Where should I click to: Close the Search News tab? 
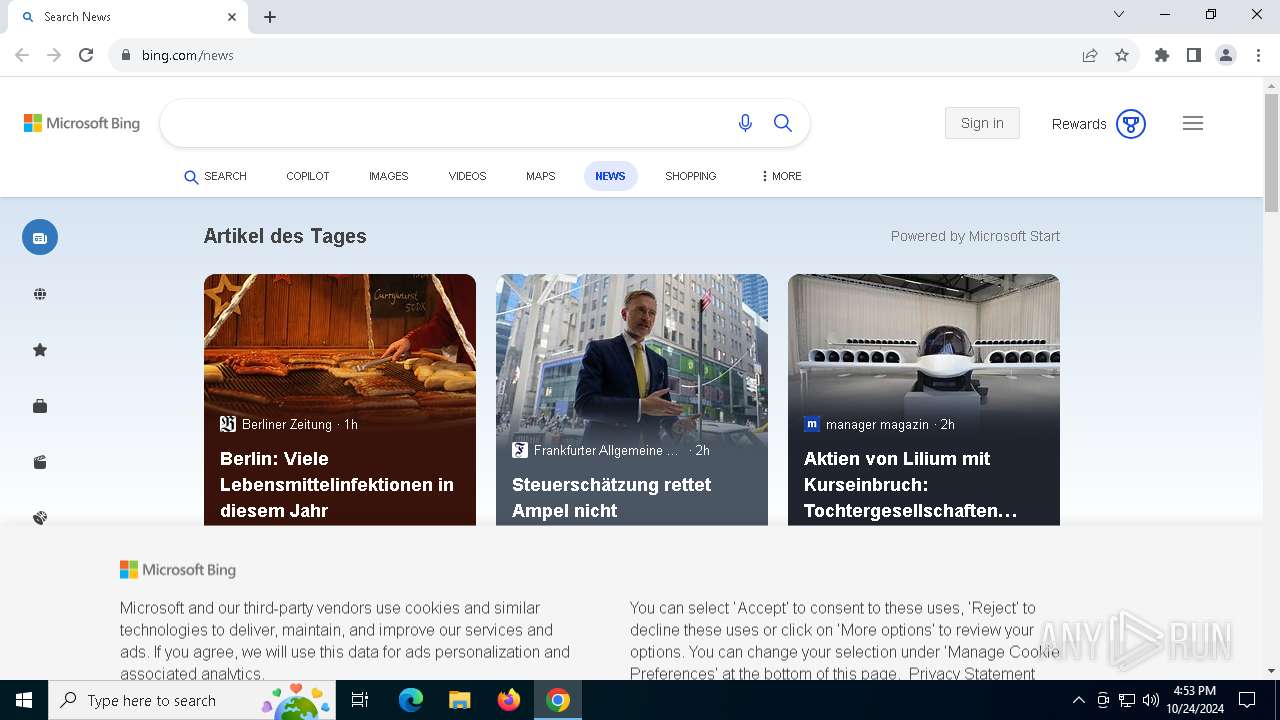(232, 17)
